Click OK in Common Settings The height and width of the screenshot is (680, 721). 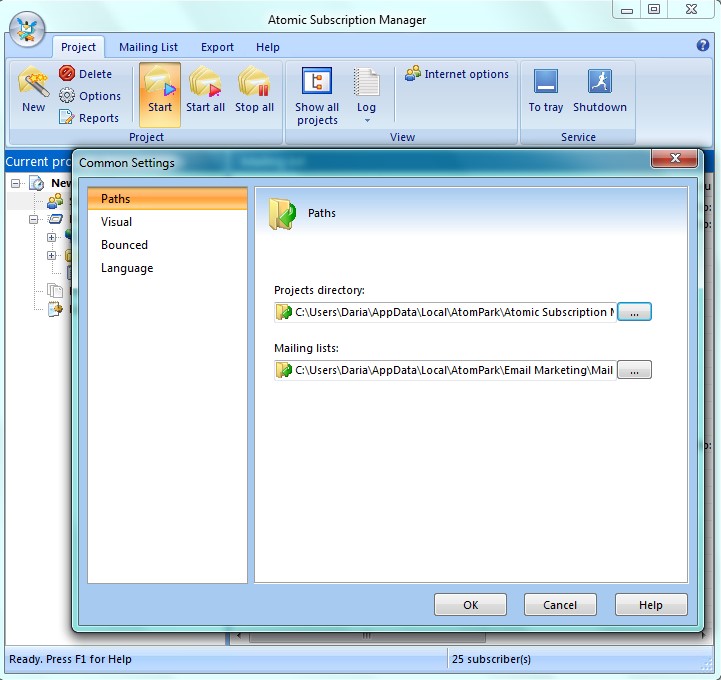[470, 605]
